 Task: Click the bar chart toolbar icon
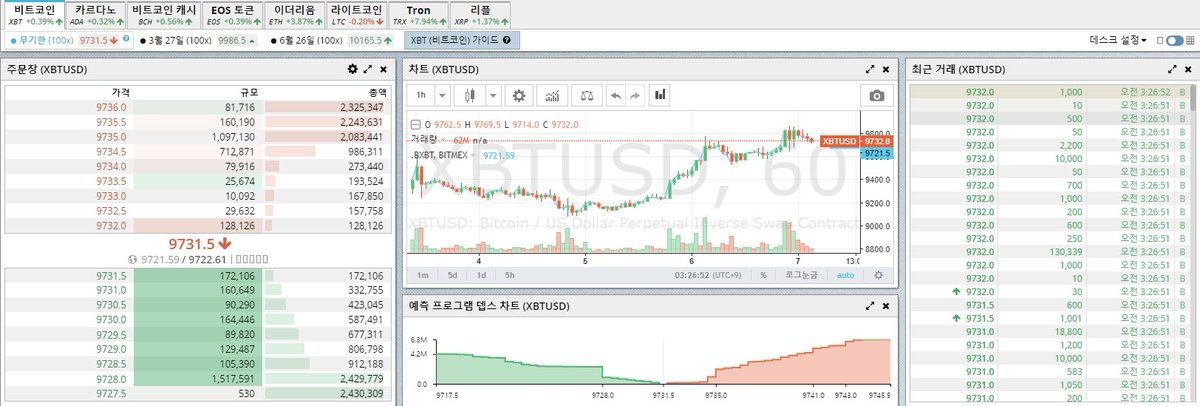click(x=660, y=95)
